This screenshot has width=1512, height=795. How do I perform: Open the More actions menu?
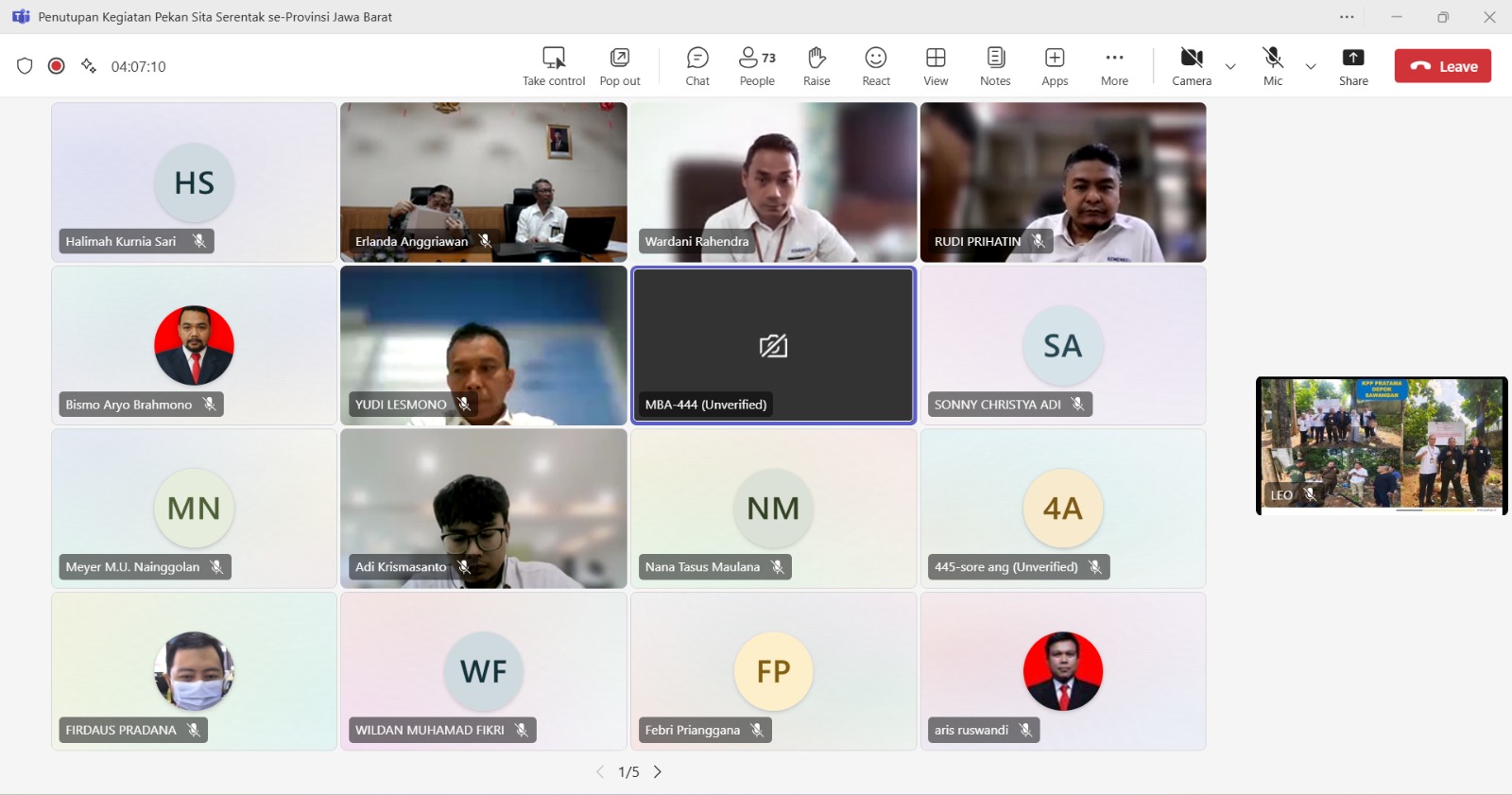(x=1114, y=66)
